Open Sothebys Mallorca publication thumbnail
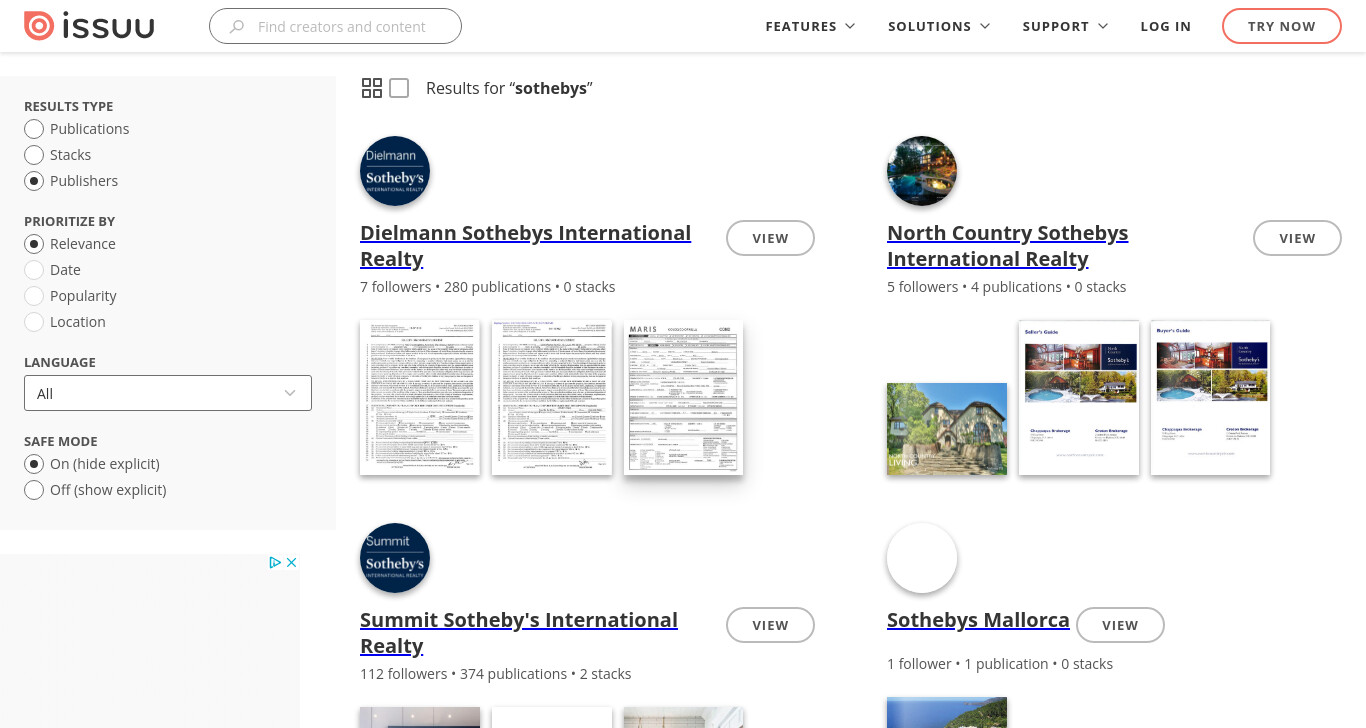The width and height of the screenshot is (1366, 728). point(947,712)
